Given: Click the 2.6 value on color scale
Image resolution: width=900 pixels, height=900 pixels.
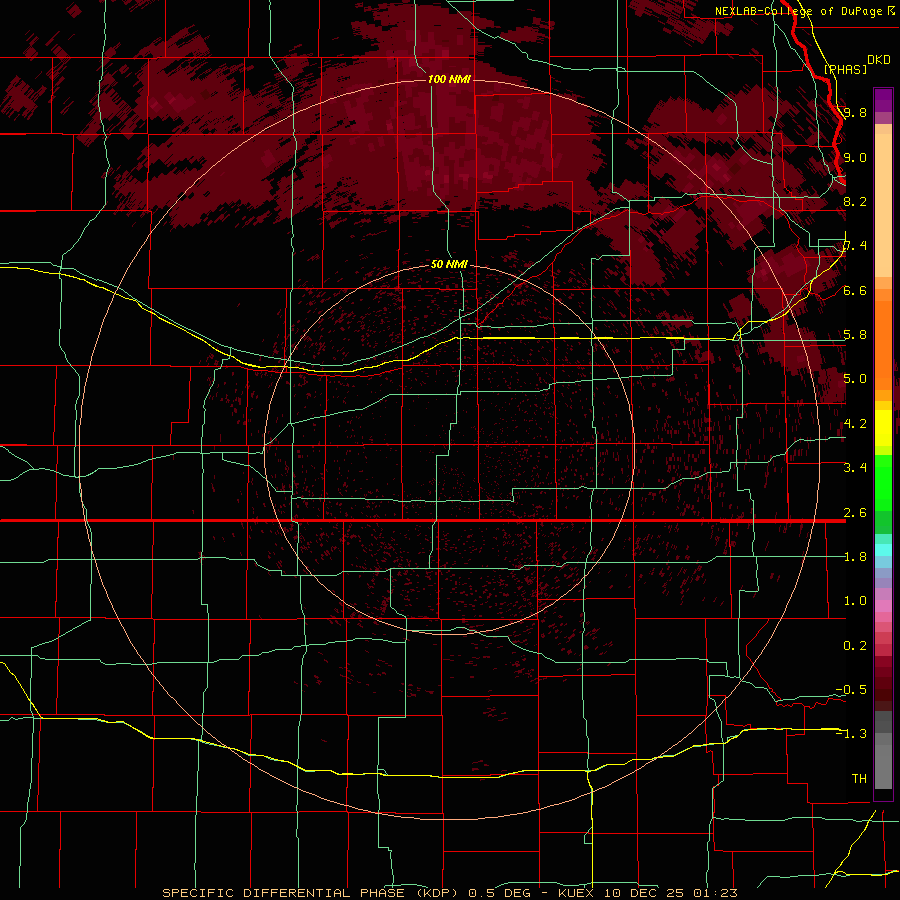Looking at the screenshot, I should pos(855,512).
